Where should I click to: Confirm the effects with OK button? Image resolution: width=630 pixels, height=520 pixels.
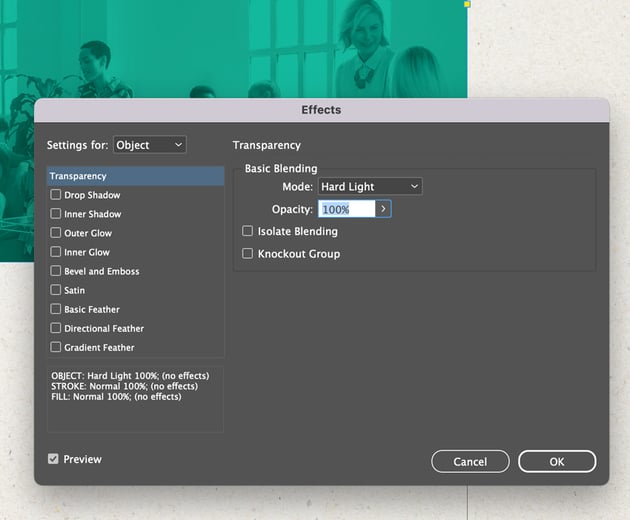(557, 461)
